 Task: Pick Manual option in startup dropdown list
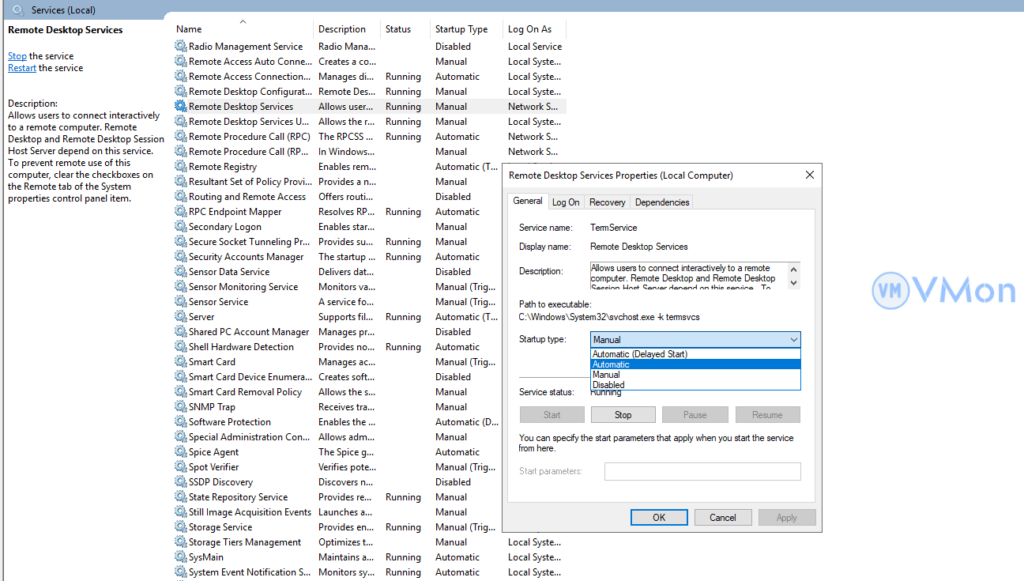[x=606, y=375]
